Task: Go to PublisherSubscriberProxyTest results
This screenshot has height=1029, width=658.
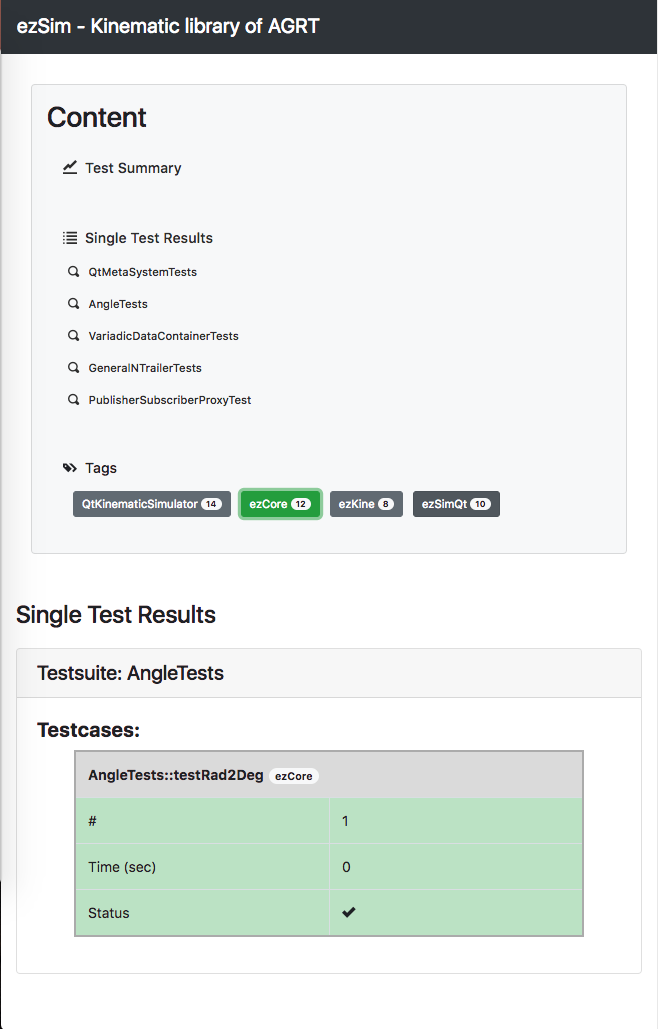Action: coord(170,400)
